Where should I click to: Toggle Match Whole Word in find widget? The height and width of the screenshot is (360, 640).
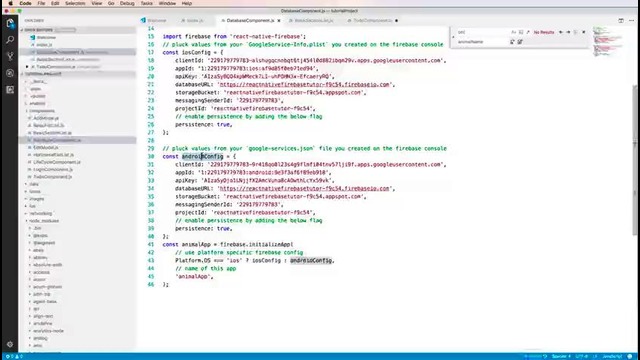pyautogui.click(x=521, y=32)
